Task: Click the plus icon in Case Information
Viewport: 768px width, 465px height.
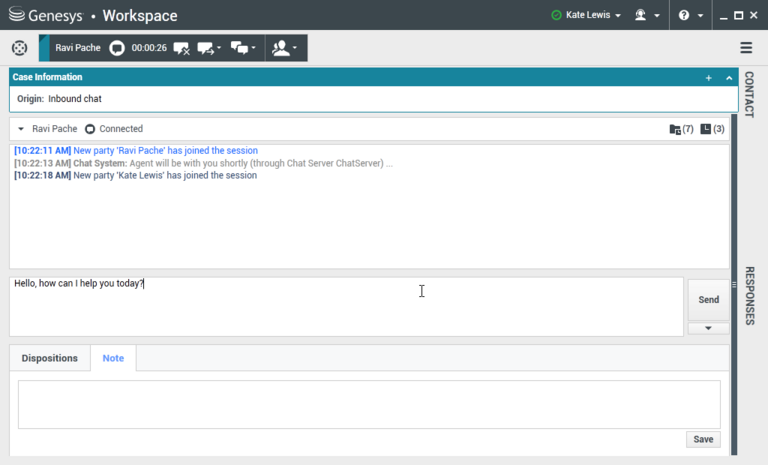Action: (708, 77)
